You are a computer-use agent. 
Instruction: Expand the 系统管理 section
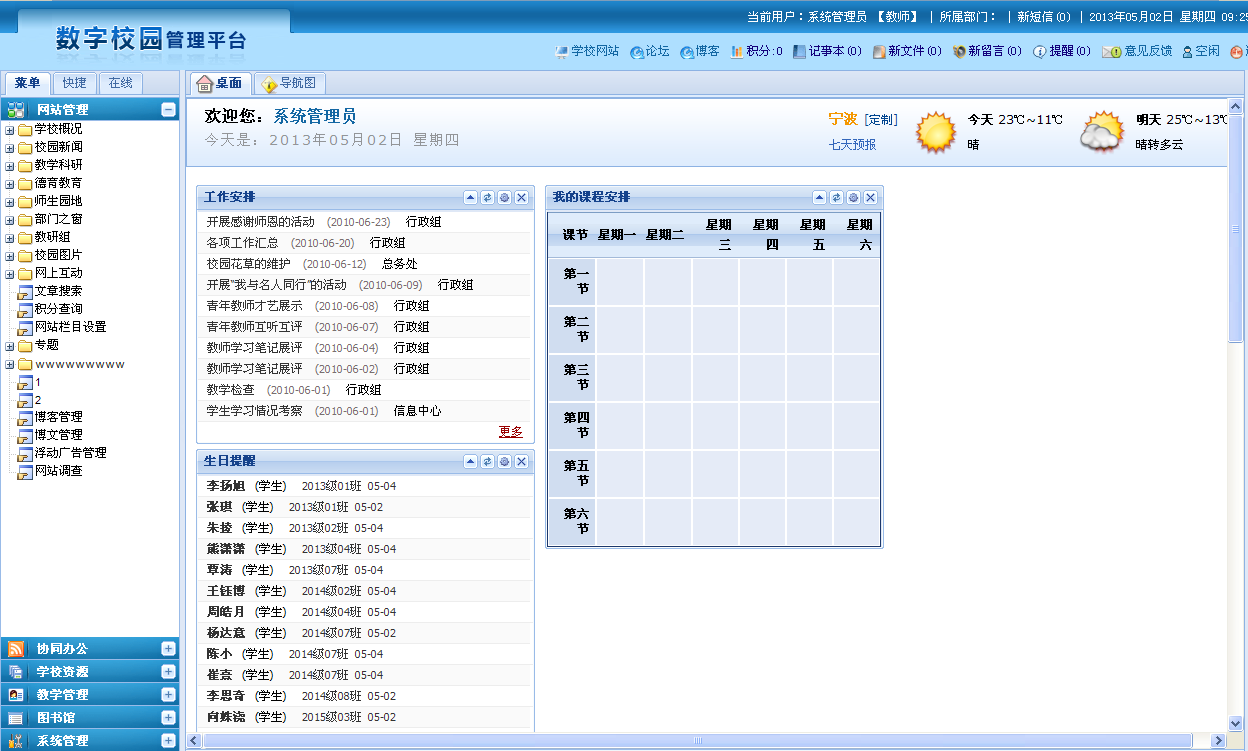[168, 740]
